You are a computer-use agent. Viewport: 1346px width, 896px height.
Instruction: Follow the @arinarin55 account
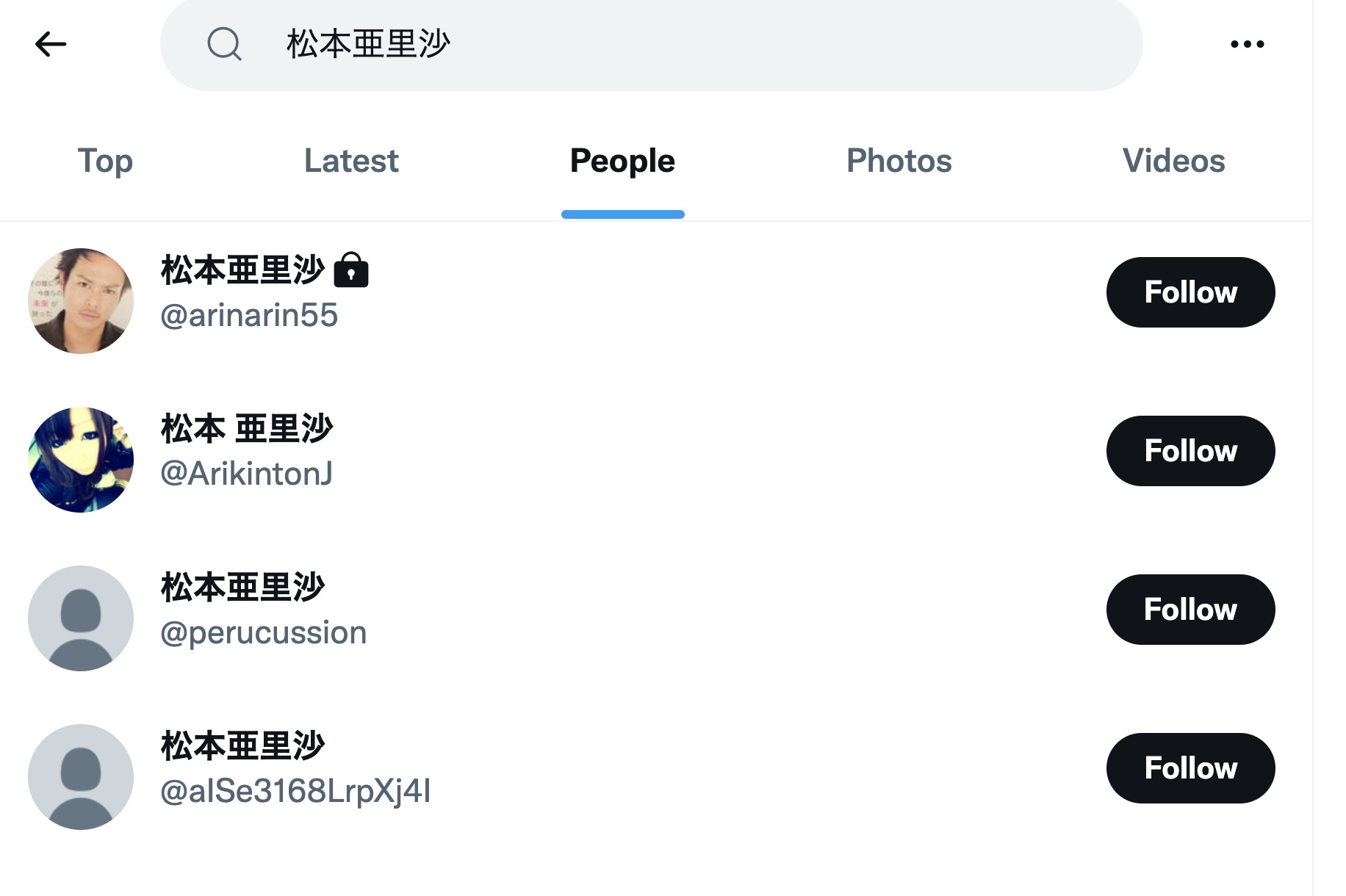pyautogui.click(x=1190, y=292)
